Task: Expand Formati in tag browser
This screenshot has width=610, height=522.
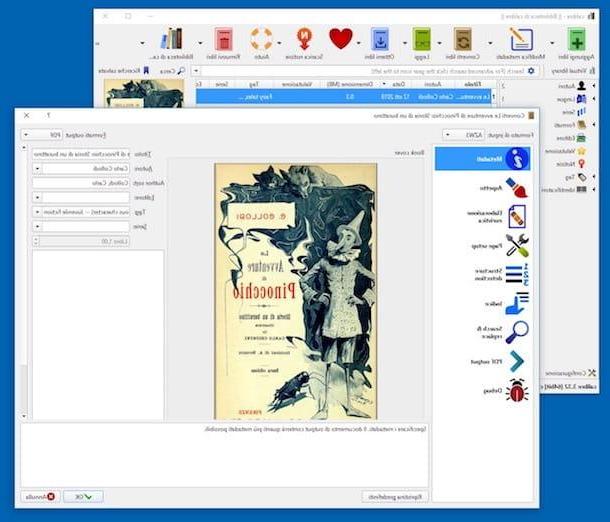Action: (594, 125)
